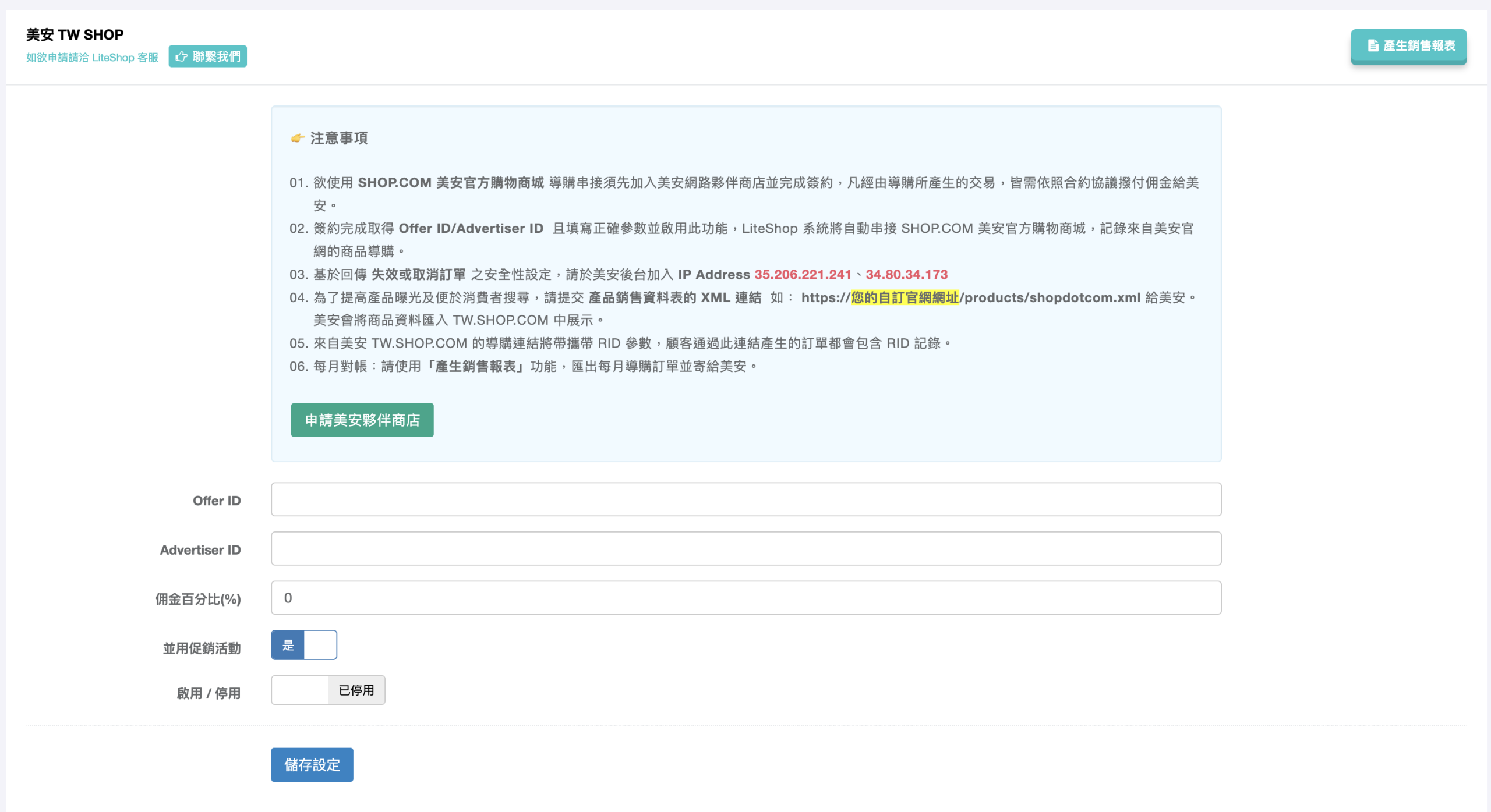Click the document icon on 產生銷售報表
The image size is (1491, 812).
pyautogui.click(x=1373, y=45)
